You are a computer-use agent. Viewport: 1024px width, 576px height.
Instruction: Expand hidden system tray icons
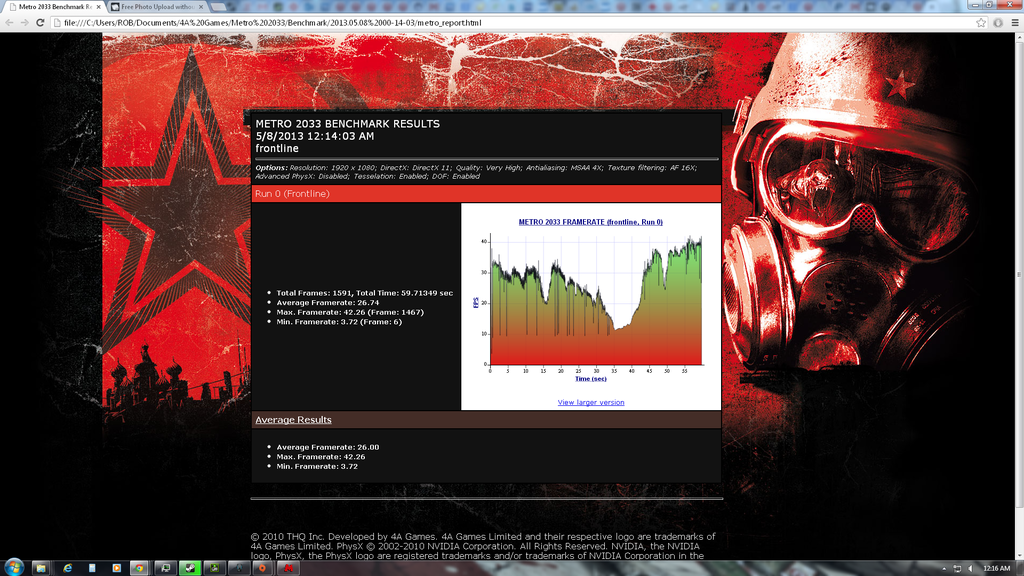pos(944,568)
